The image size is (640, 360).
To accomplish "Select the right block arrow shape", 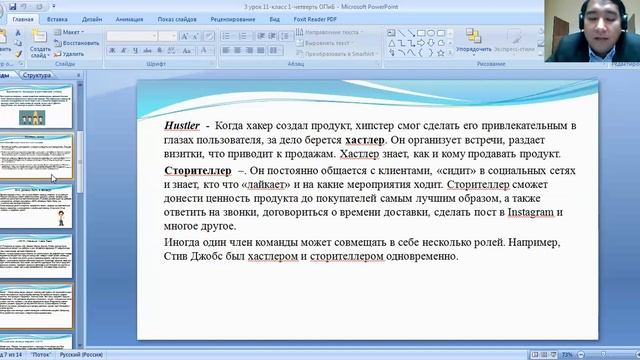I will [x=421, y=43].
